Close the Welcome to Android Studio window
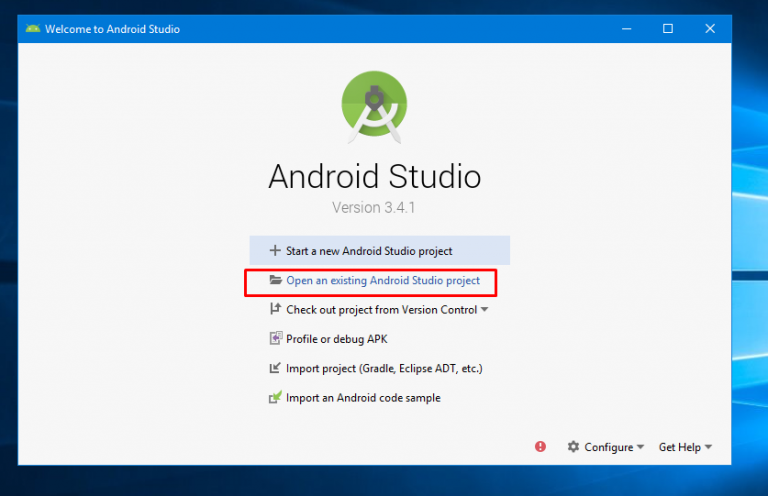Image resolution: width=768 pixels, height=496 pixels. 711,29
